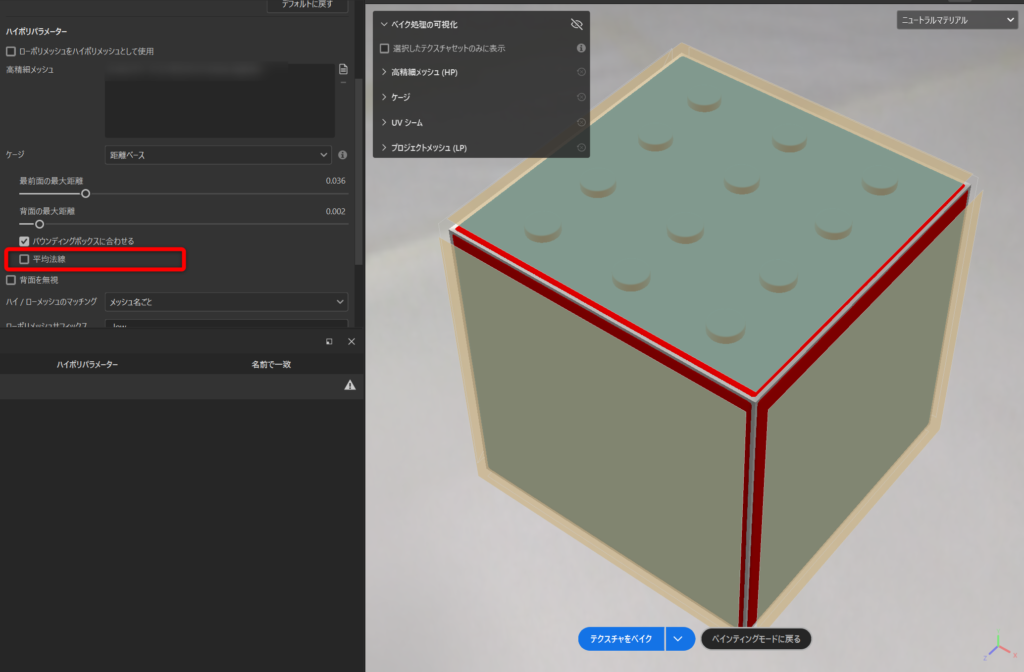Click the reset icon on UV シーム row
Screen dimensions: 1024x672
click(x=581, y=122)
